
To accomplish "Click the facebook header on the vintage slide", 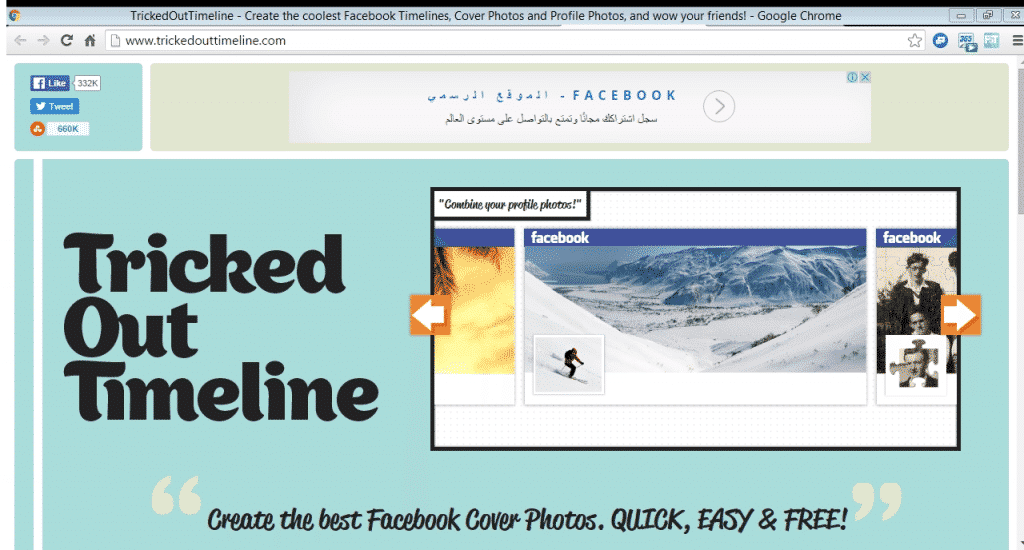I will point(916,237).
